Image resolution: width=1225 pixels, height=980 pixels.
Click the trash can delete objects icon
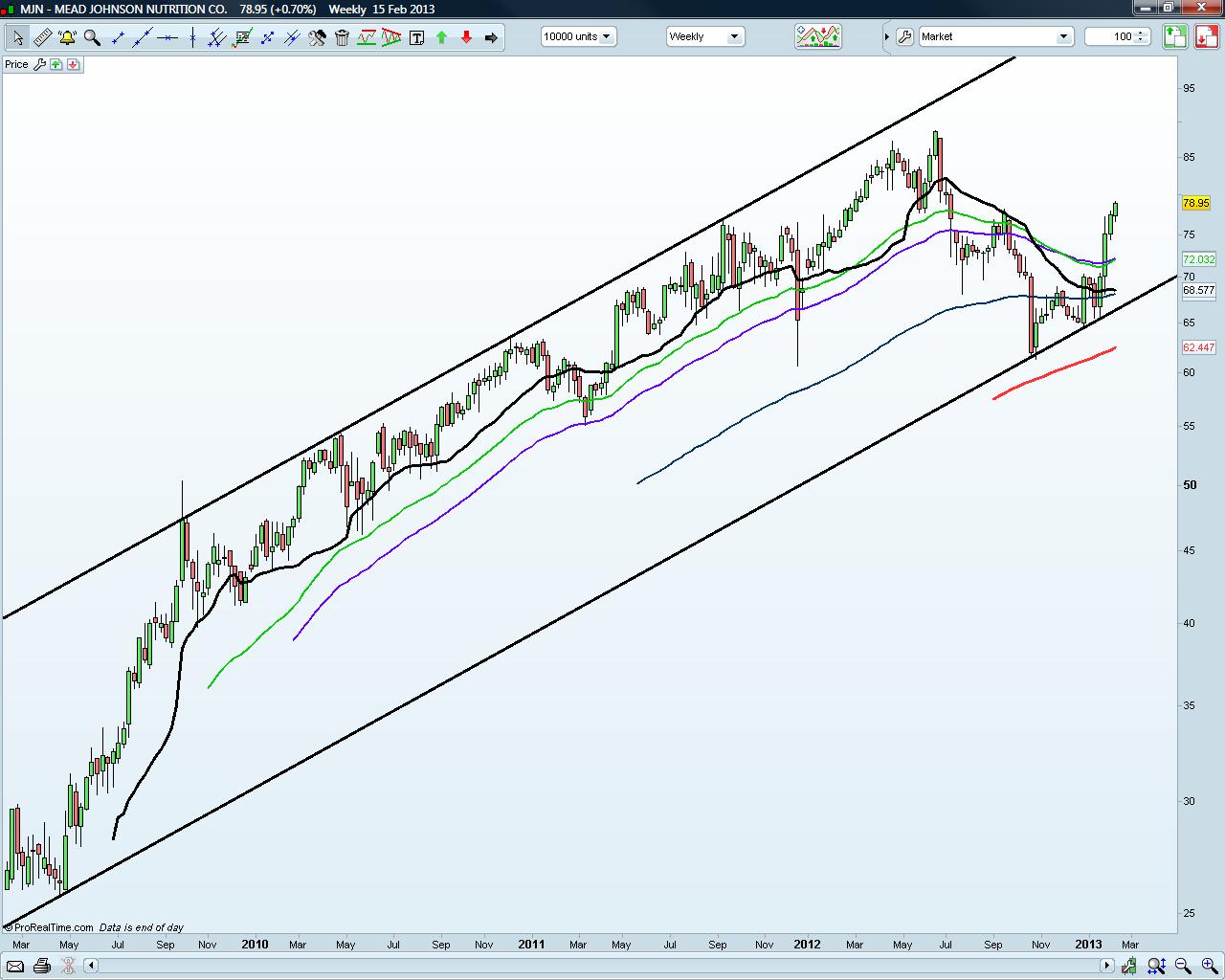coord(342,37)
